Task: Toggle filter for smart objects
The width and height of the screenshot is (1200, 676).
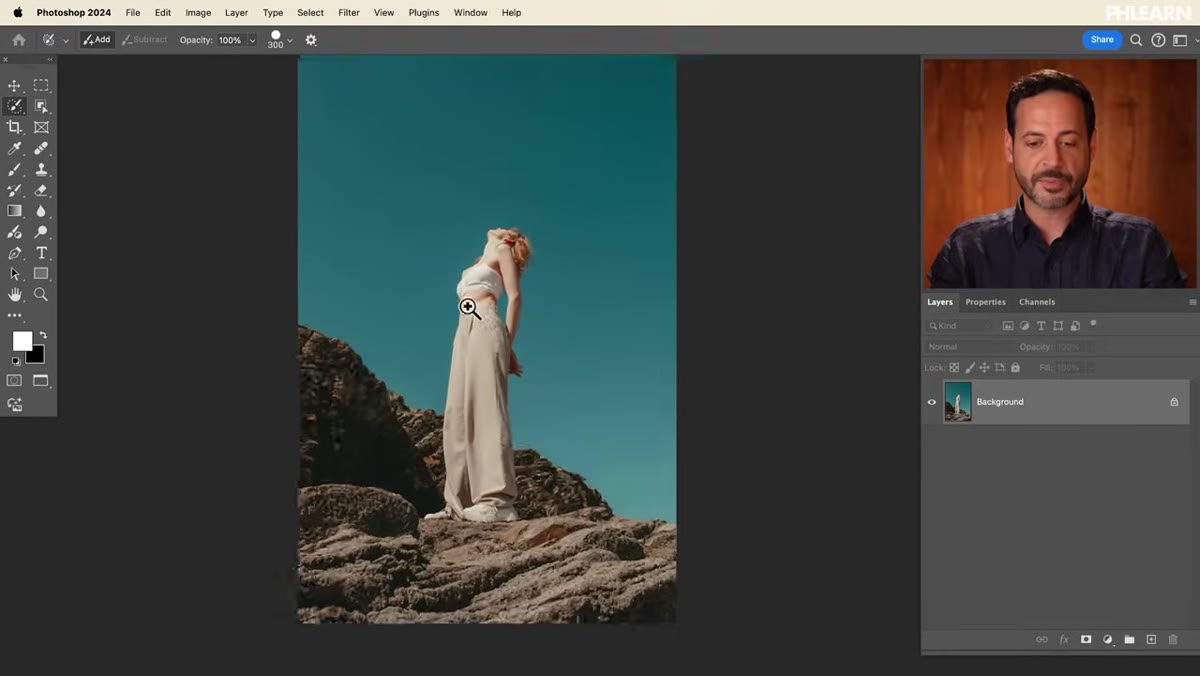Action: click(1075, 326)
